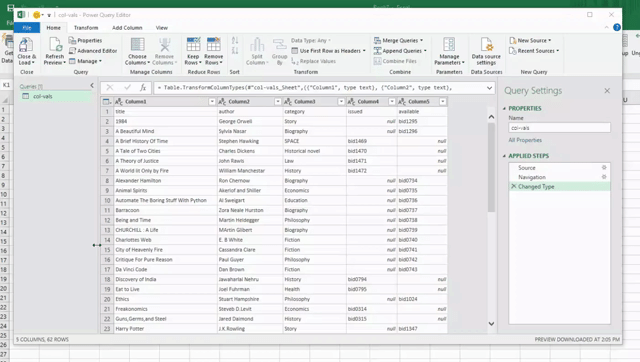The width and height of the screenshot is (640, 362).
Task: Click Replace Values
Action: pos(313,61)
